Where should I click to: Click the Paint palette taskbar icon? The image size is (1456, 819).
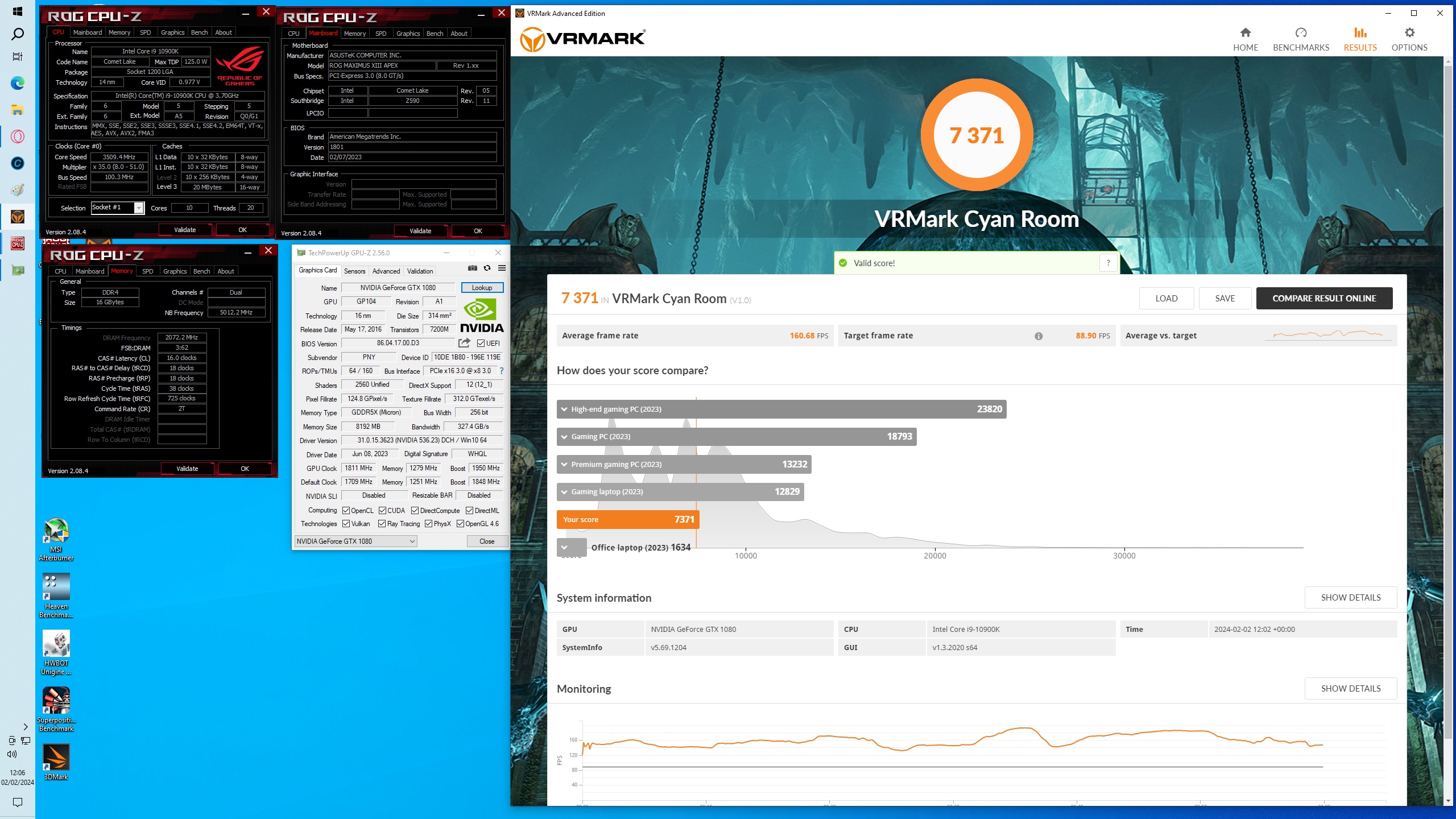18,190
